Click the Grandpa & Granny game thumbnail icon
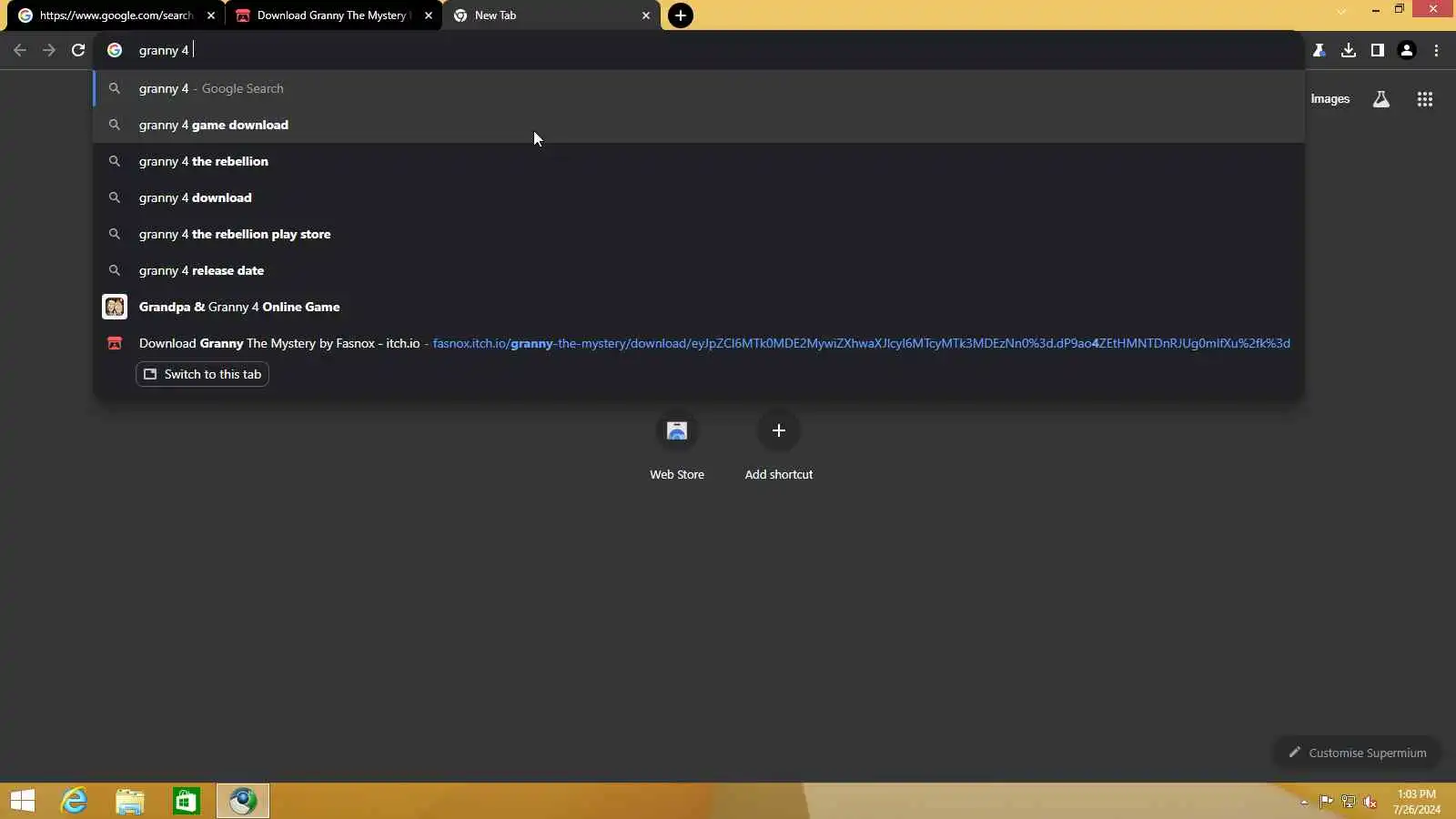1456x819 pixels. 115,307
